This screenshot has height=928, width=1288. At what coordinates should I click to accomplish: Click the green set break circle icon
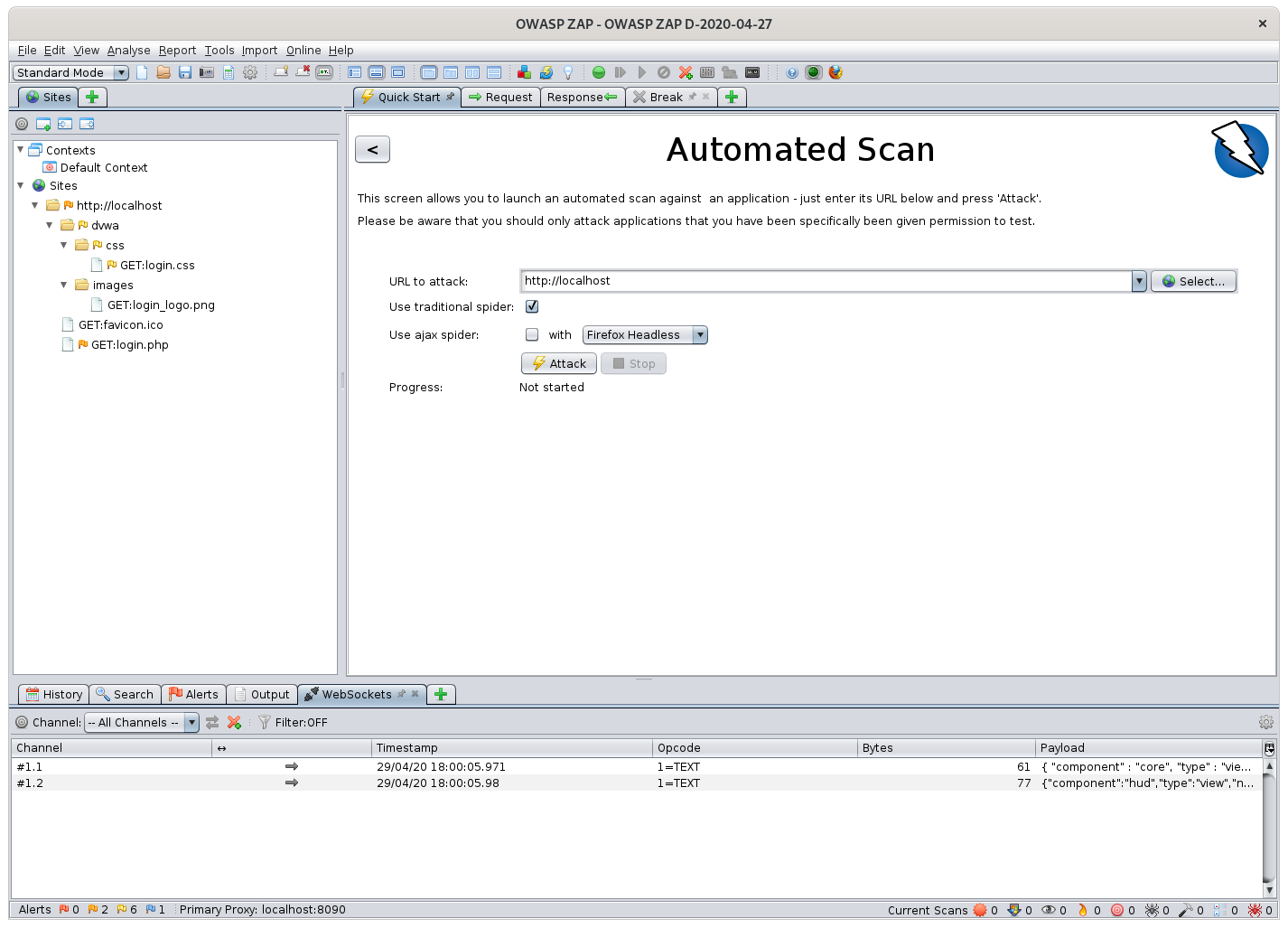click(x=599, y=72)
